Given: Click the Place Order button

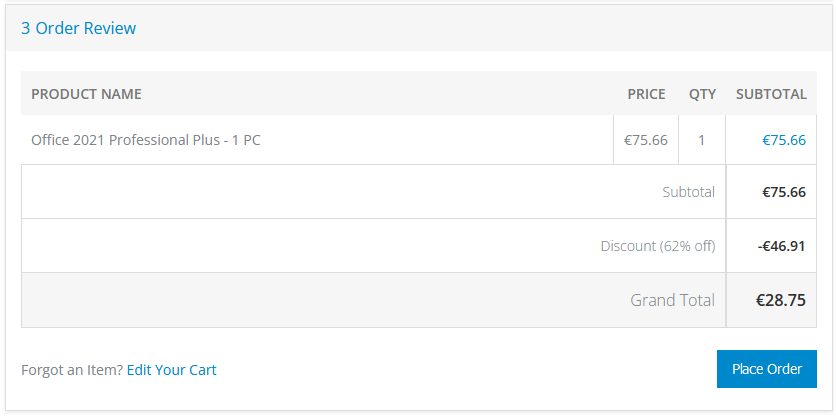Looking at the screenshot, I should pyautogui.click(x=766, y=369).
